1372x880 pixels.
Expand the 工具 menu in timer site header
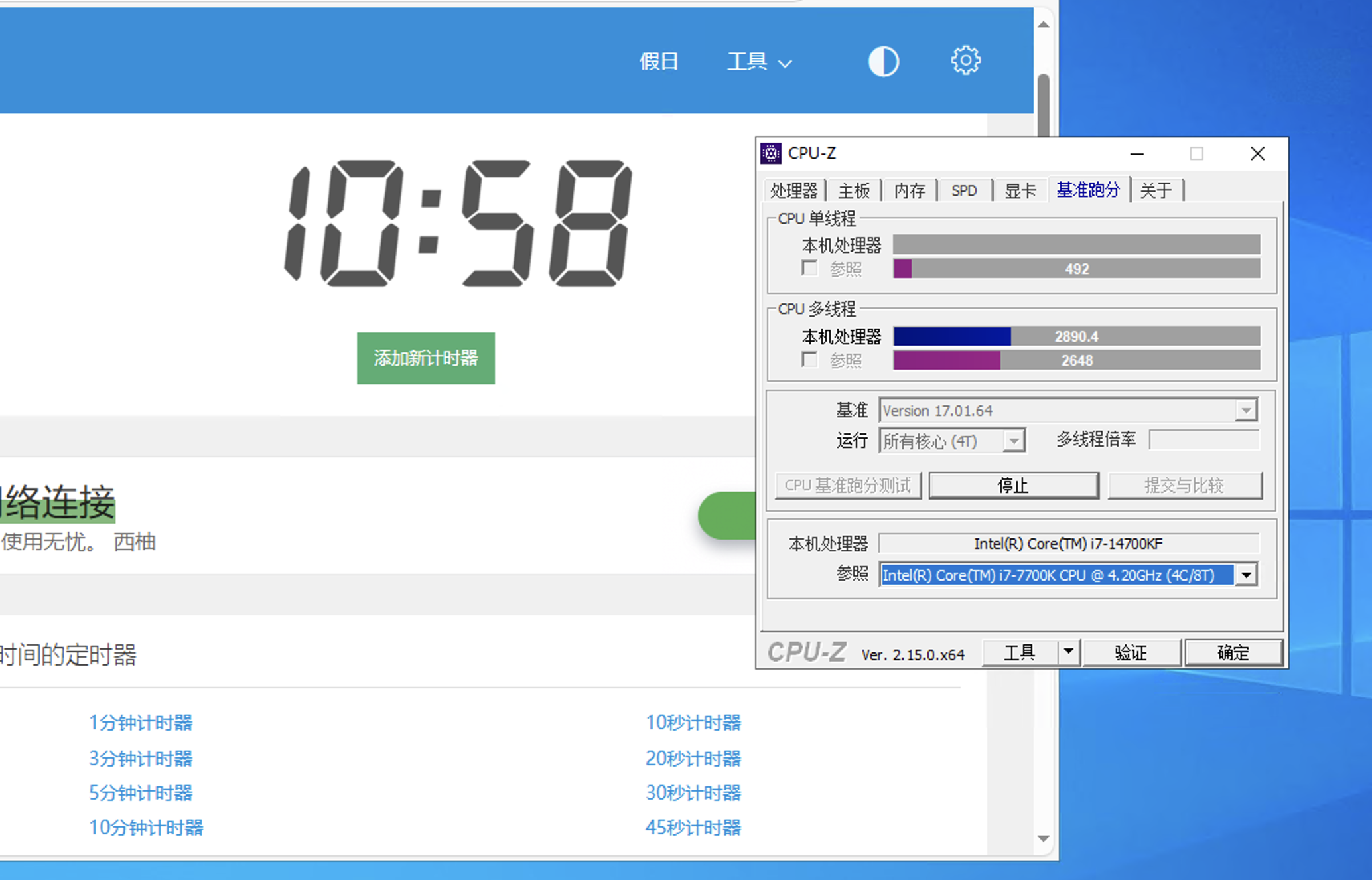(x=760, y=62)
